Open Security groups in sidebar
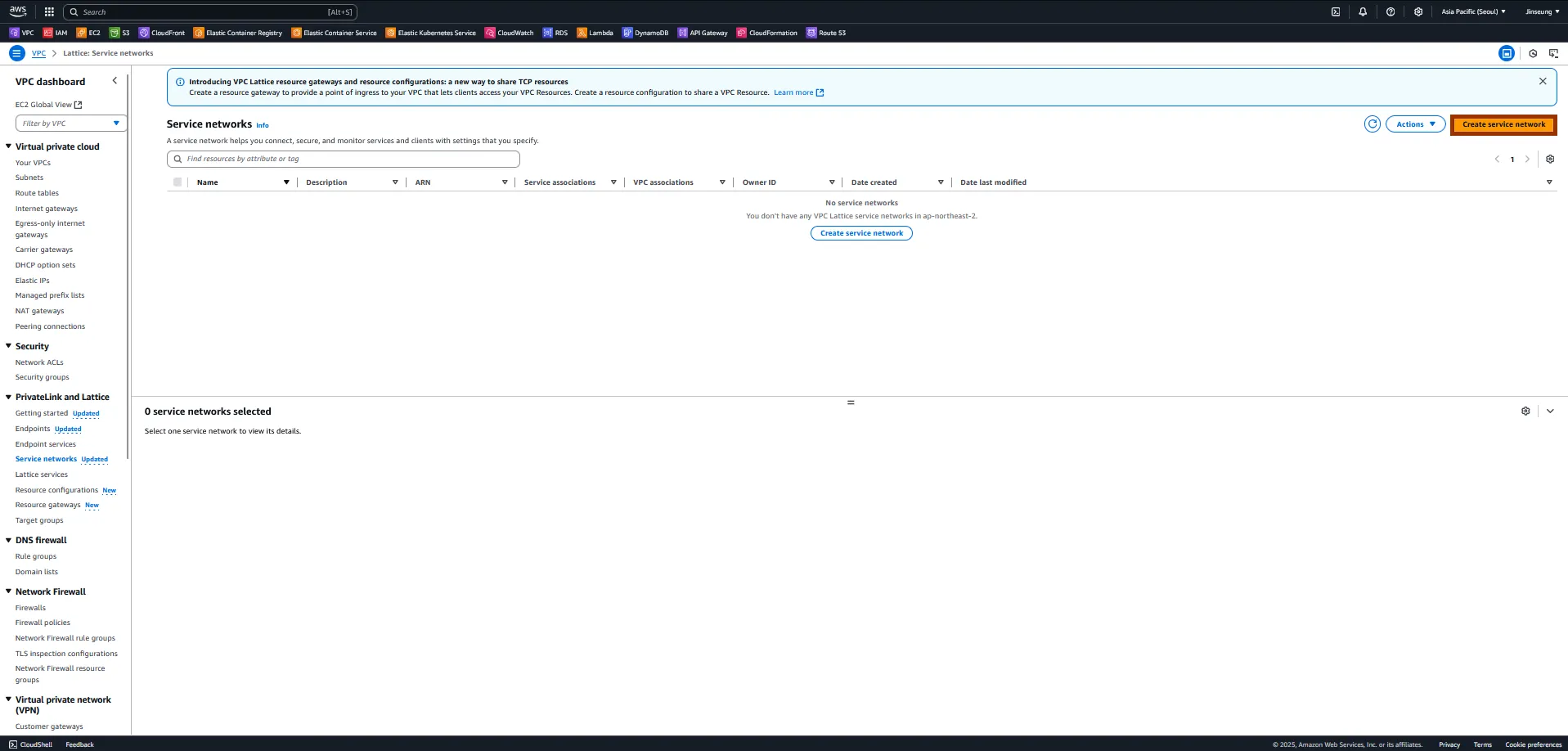This screenshot has height=751, width=1568. [43, 377]
